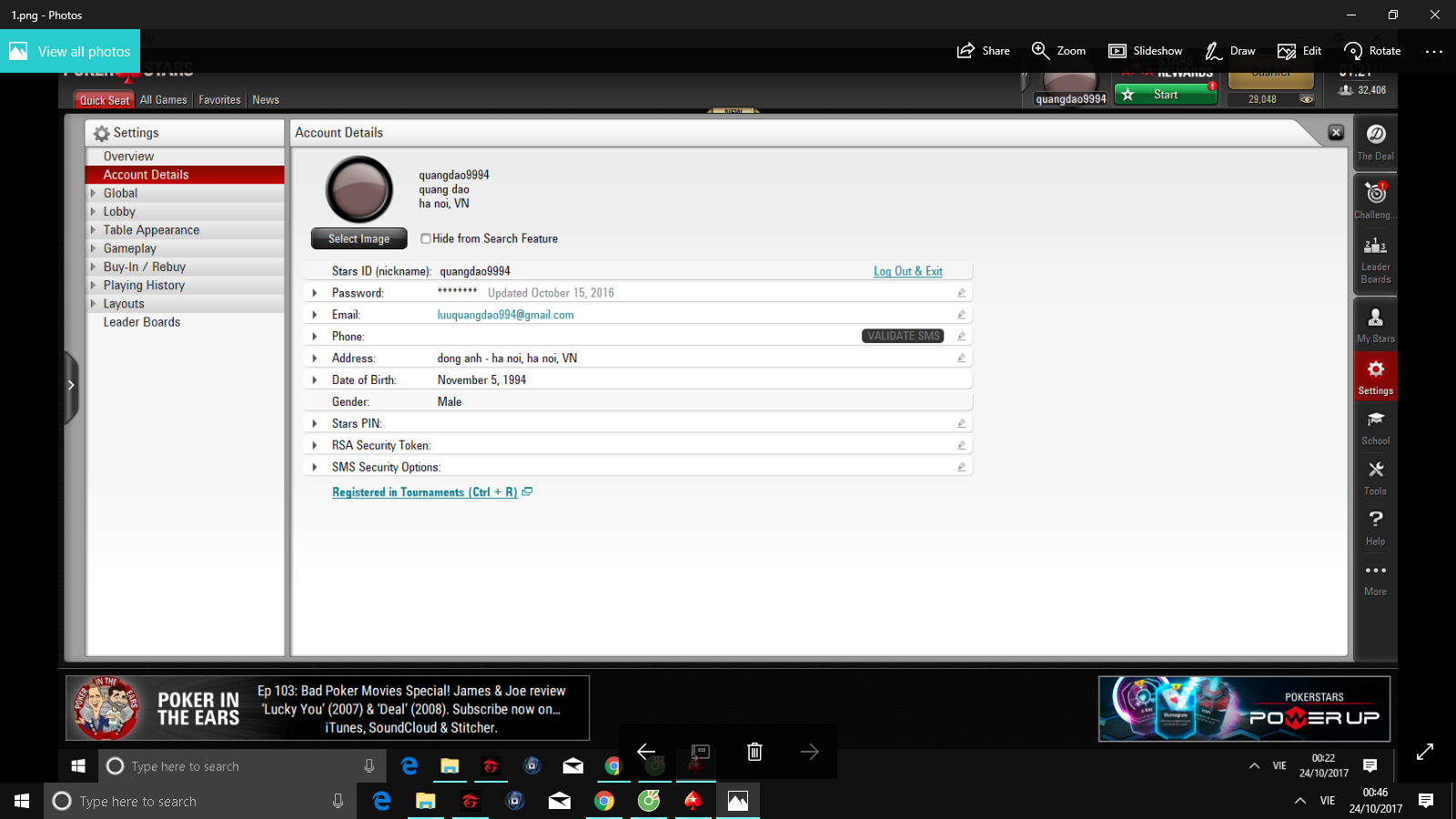Click the Photos delete trash icon
The height and width of the screenshot is (819, 1456).
point(754,752)
